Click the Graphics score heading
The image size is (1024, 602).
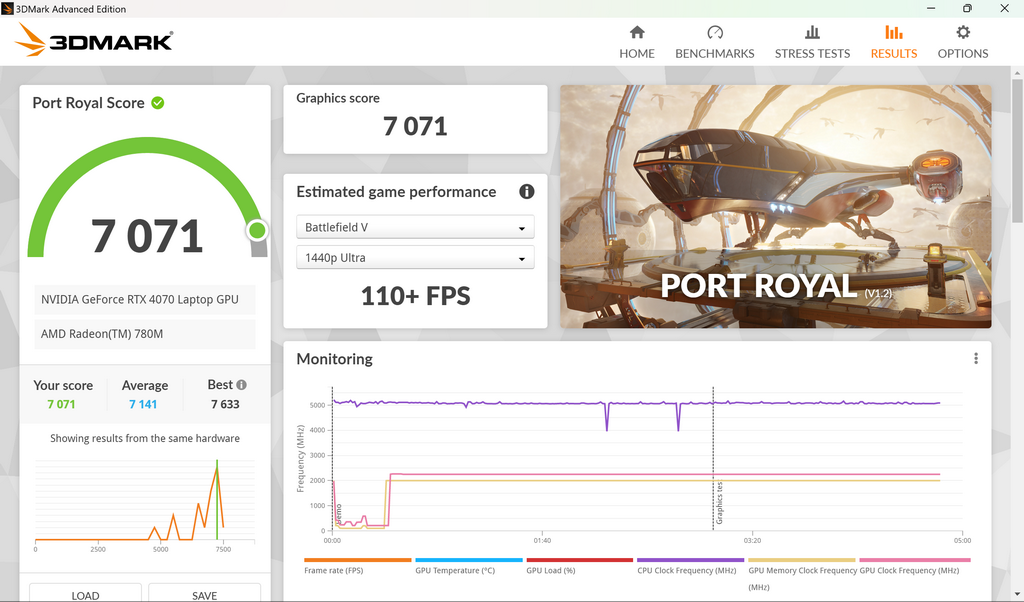click(x=338, y=98)
